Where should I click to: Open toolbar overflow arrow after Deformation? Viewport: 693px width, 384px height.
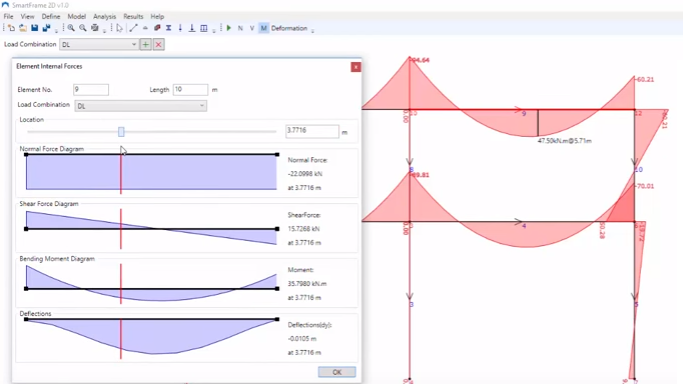point(312,30)
